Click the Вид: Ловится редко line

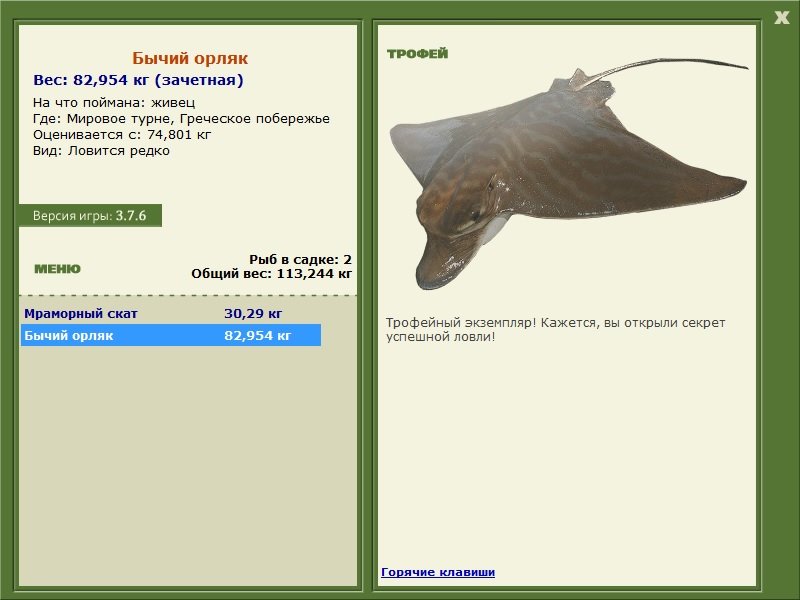(x=101, y=151)
